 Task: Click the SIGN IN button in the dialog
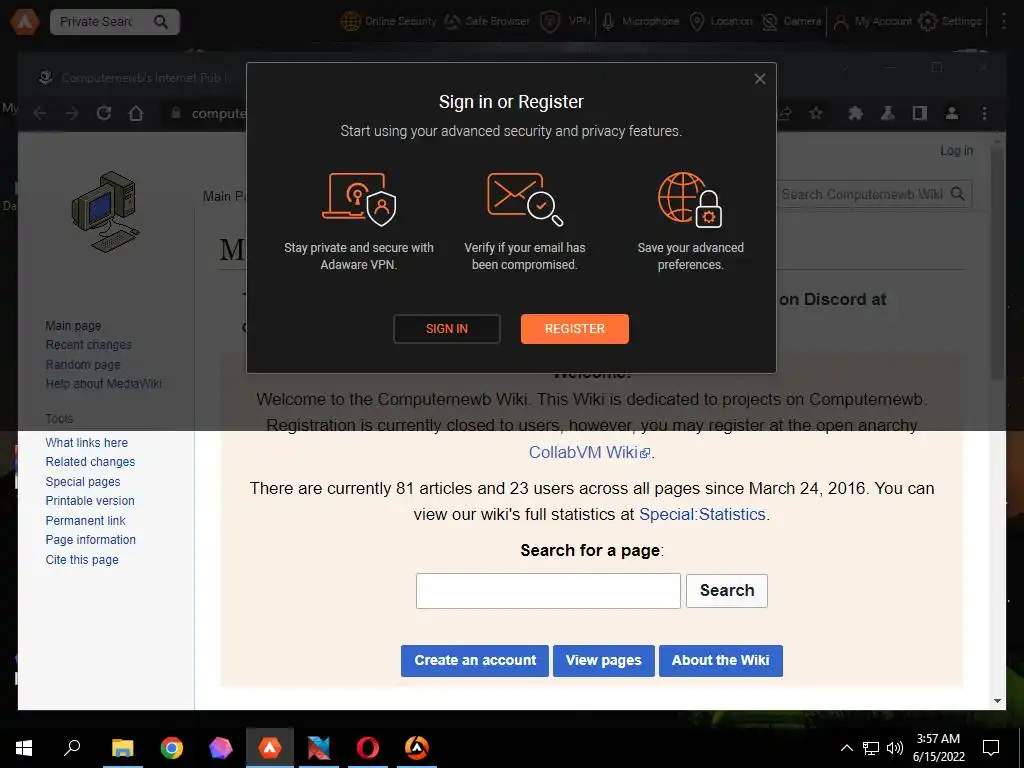pyautogui.click(x=447, y=328)
